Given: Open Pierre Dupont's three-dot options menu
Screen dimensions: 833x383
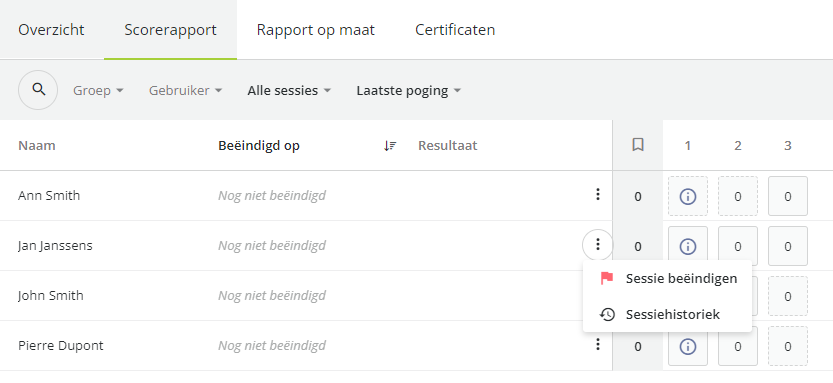Looking at the screenshot, I should [x=598, y=345].
